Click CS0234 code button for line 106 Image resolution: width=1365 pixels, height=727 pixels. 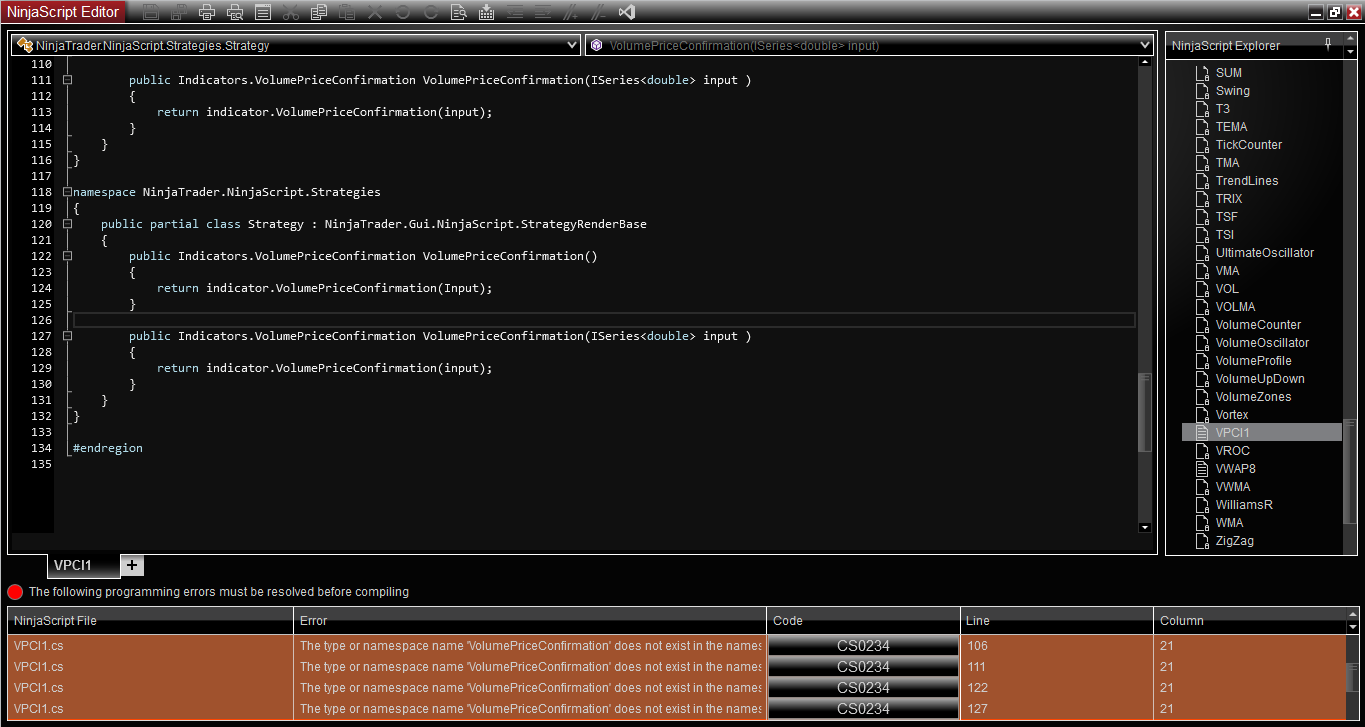[x=863, y=646]
